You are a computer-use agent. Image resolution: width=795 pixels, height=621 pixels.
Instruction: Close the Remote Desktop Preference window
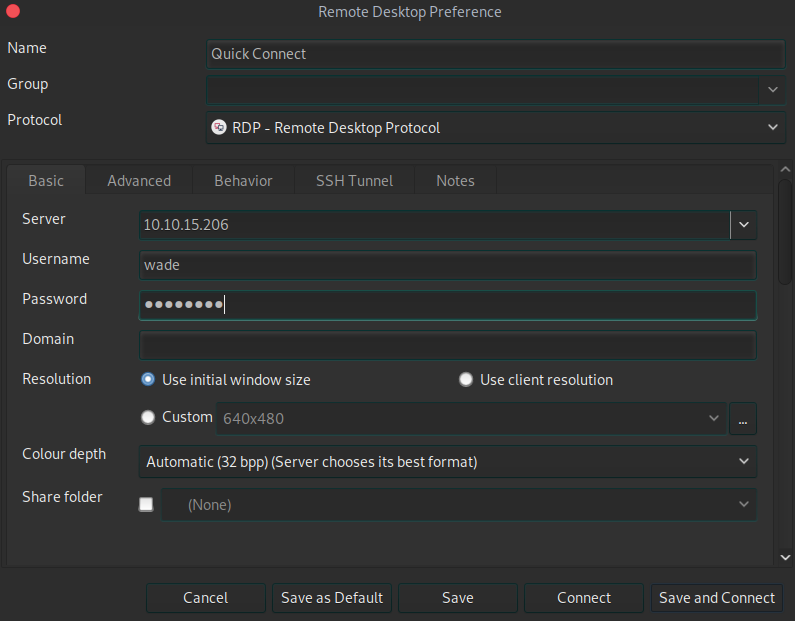[x=13, y=12]
